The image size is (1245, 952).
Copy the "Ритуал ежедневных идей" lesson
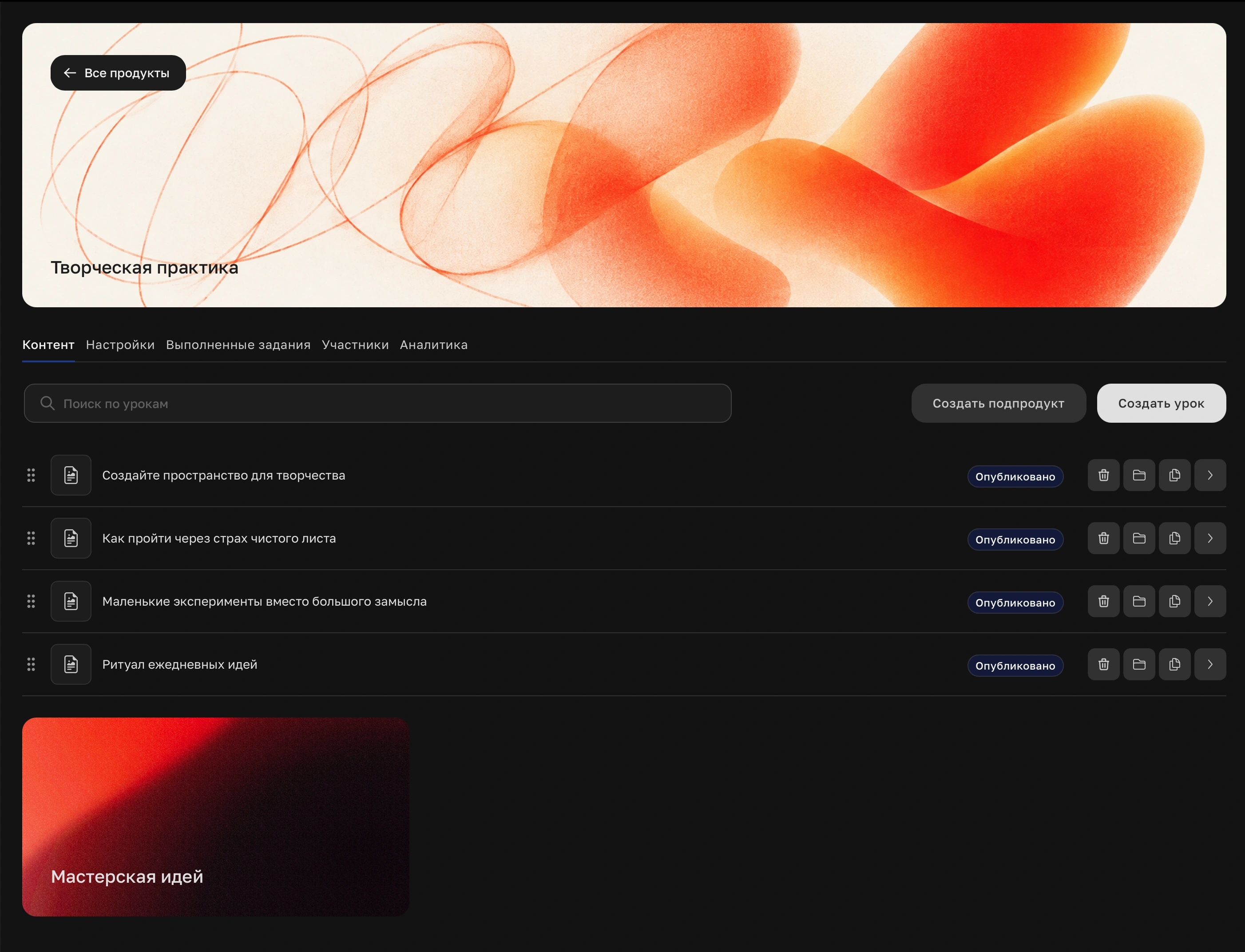1175,663
